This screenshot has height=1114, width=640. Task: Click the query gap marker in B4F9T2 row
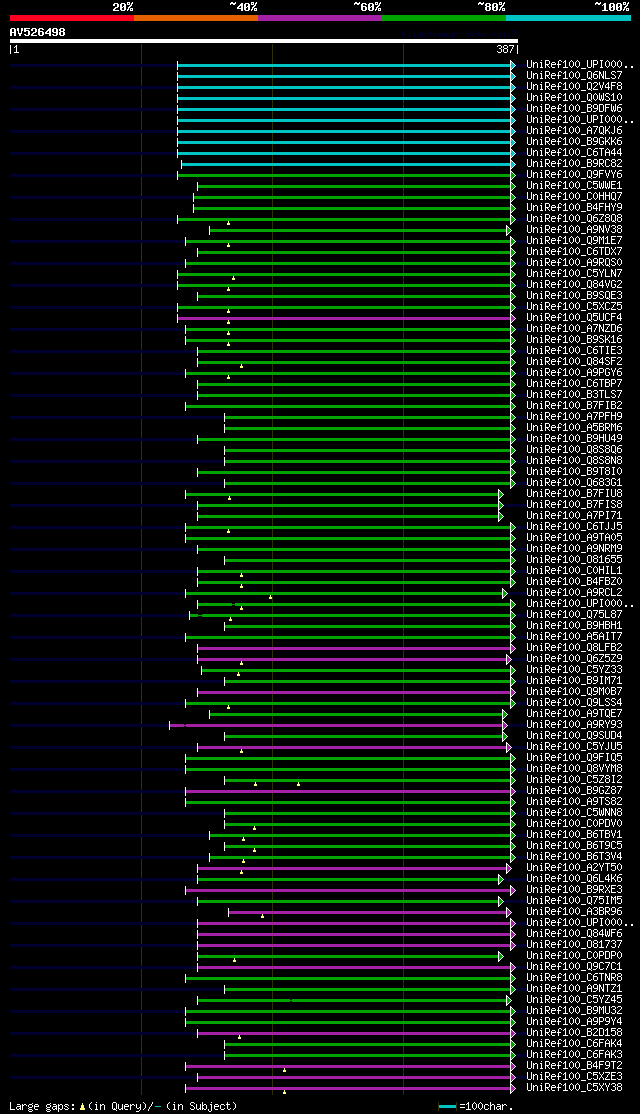tap(285, 1070)
